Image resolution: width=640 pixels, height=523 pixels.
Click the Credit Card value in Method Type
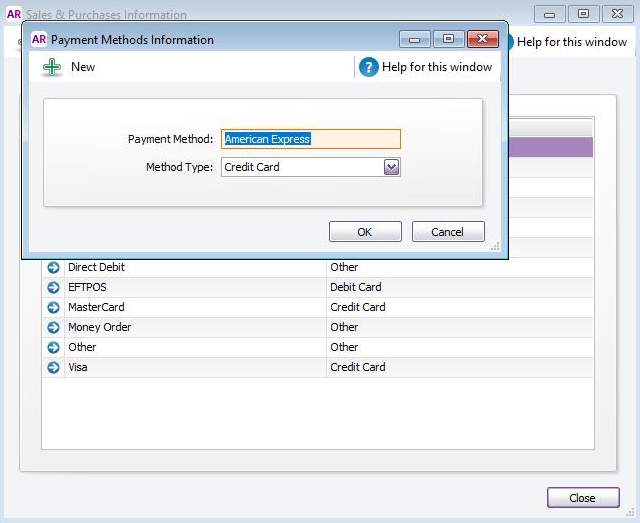coord(252,167)
